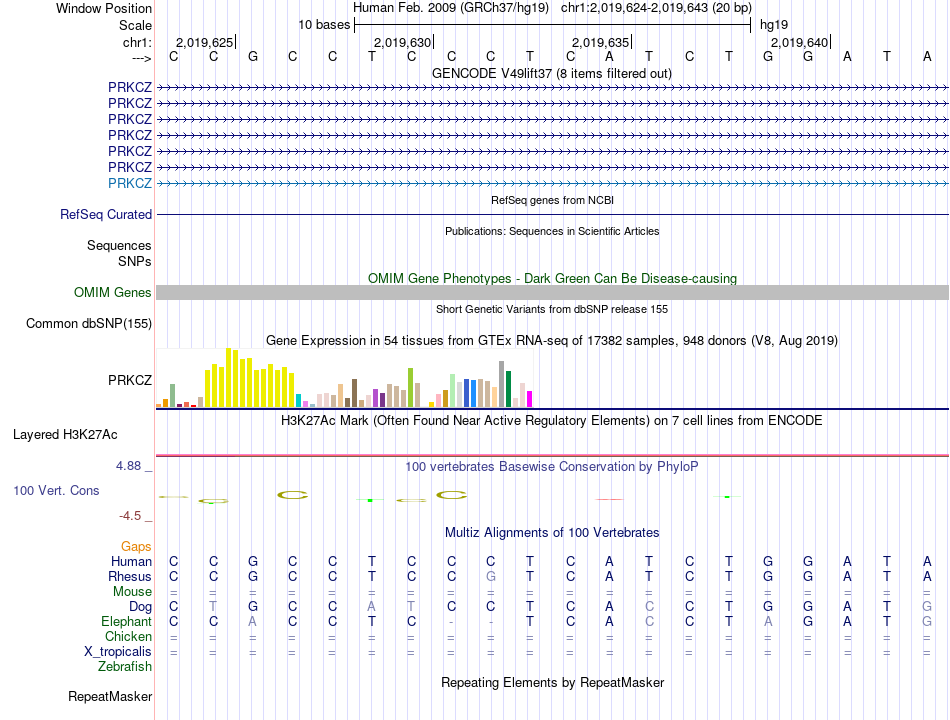Click the chr1: ruler label
The image size is (950, 720).
137,42
